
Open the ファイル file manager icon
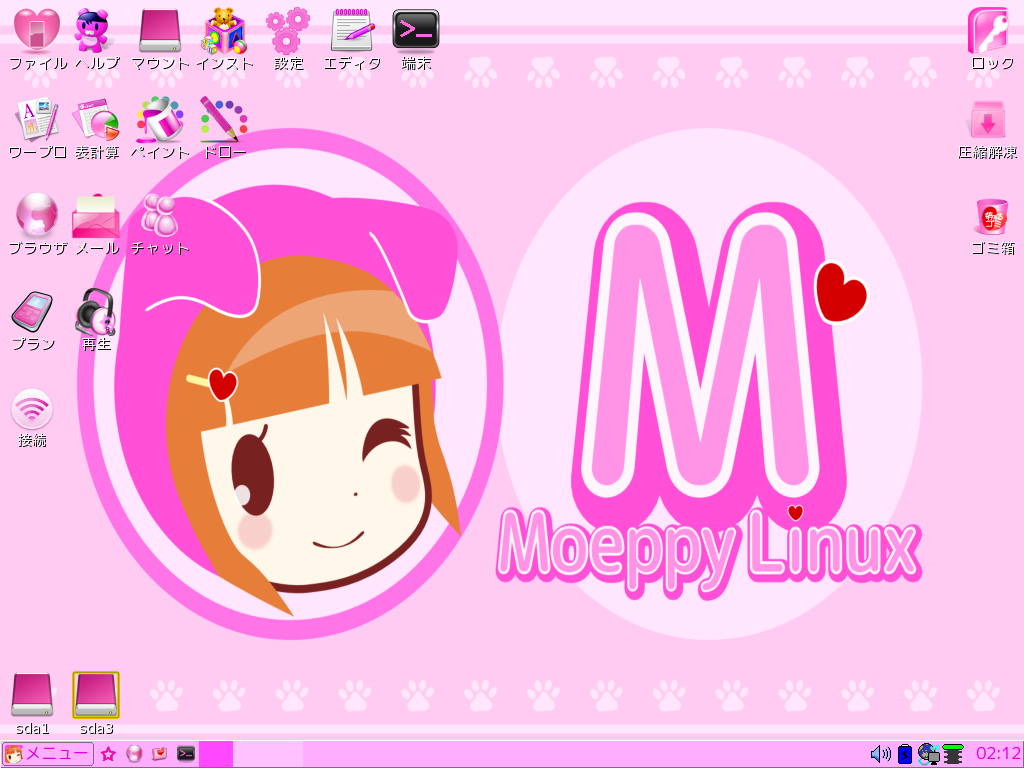tap(37, 30)
